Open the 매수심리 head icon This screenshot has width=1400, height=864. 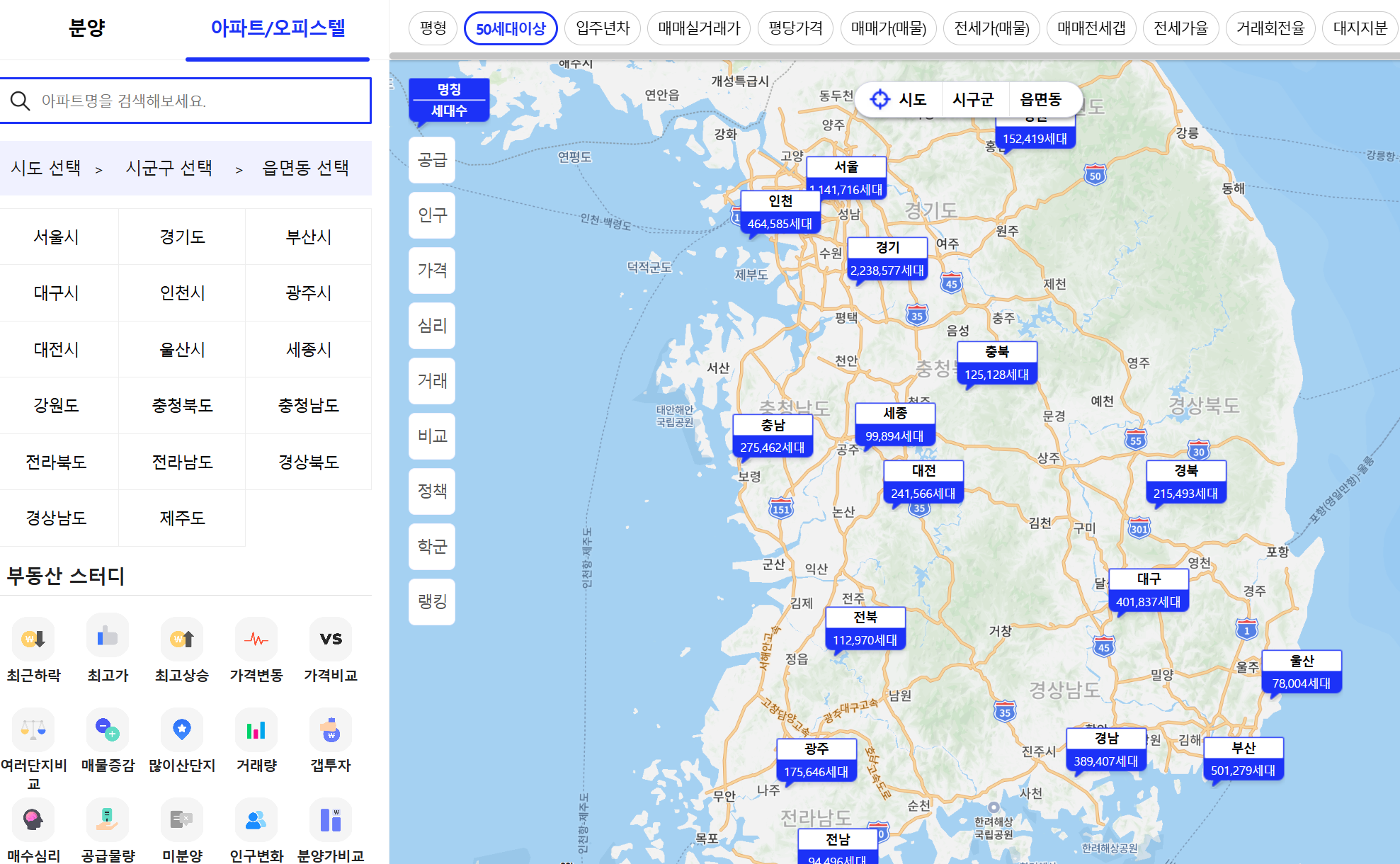click(33, 819)
